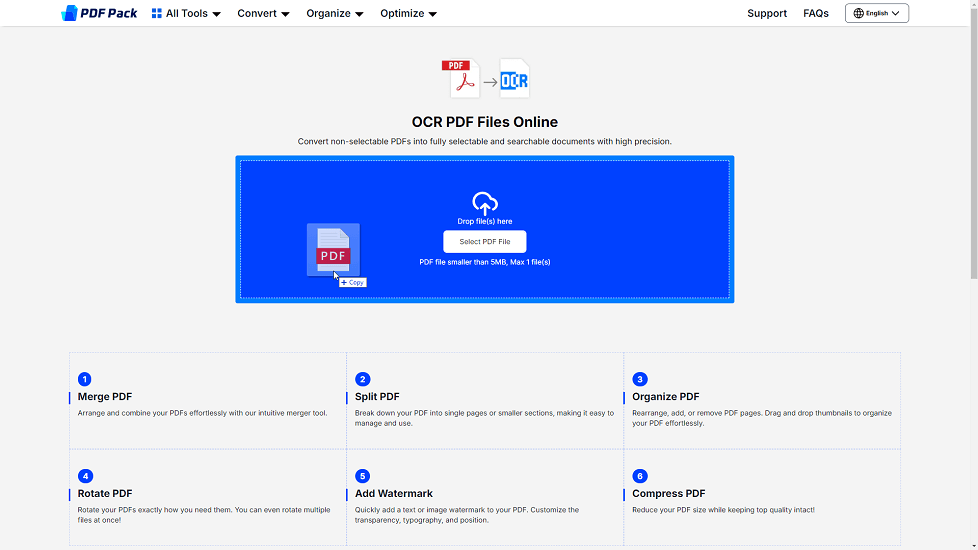Click the number 5 Add Watermark badge

[362, 476]
